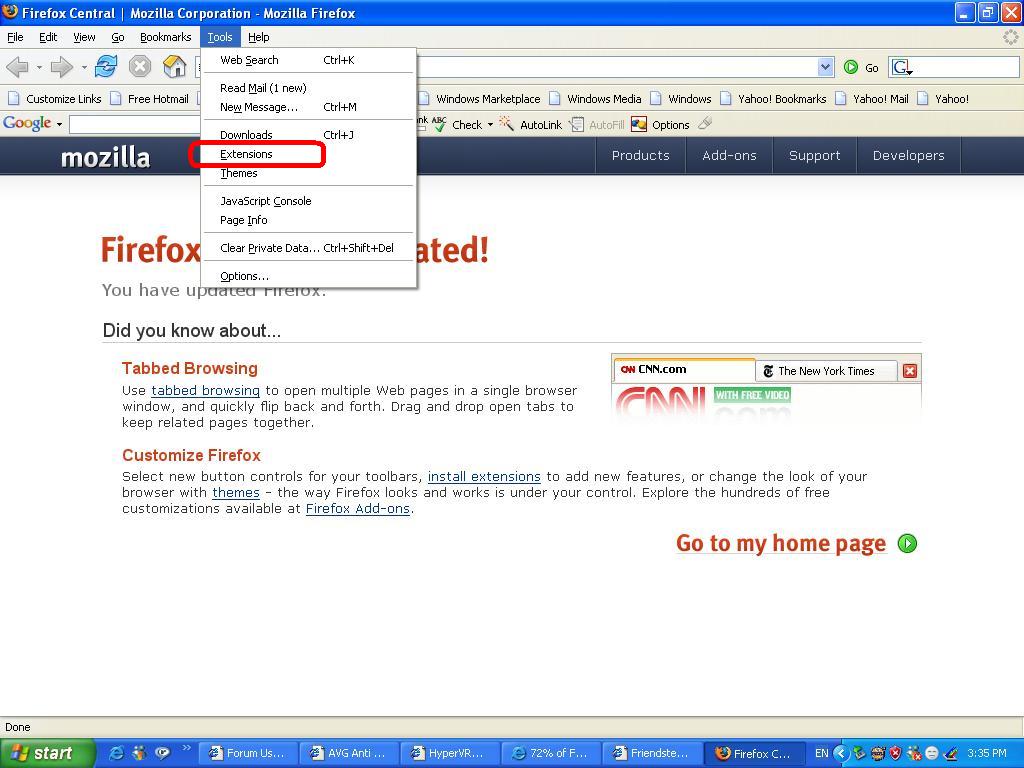The width and height of the screenshot is (1024, 768).
Task: Click the green Go button icon
Action: tap(850, 67)
